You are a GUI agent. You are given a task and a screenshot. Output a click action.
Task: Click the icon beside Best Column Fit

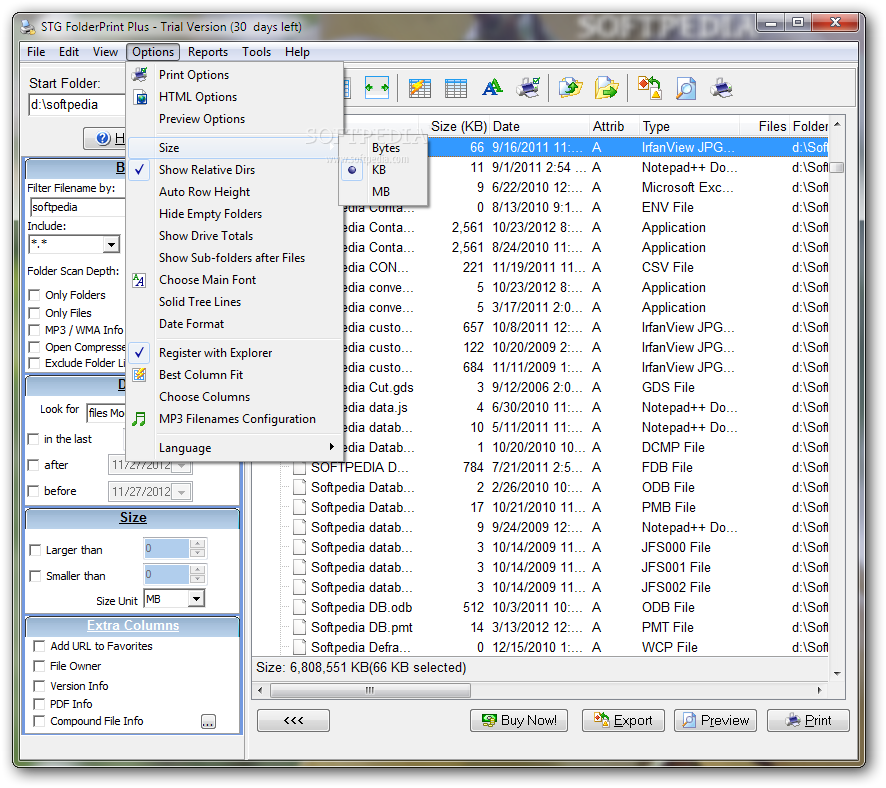pos(139,375)
